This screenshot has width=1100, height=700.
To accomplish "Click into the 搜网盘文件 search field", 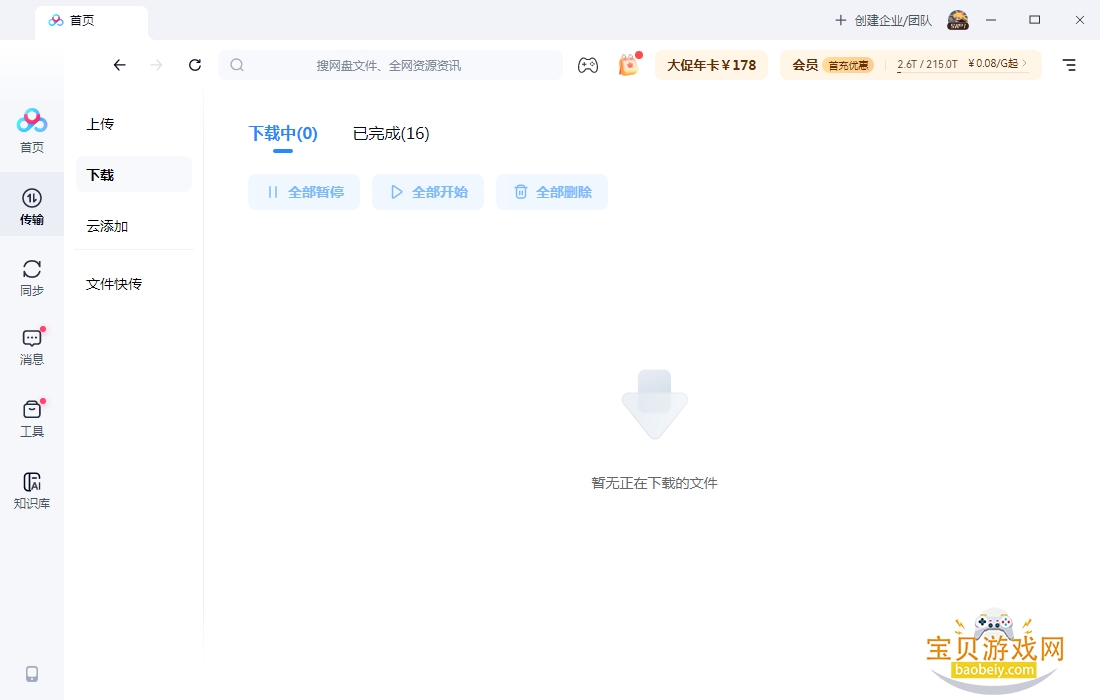I will pos(390,65).
